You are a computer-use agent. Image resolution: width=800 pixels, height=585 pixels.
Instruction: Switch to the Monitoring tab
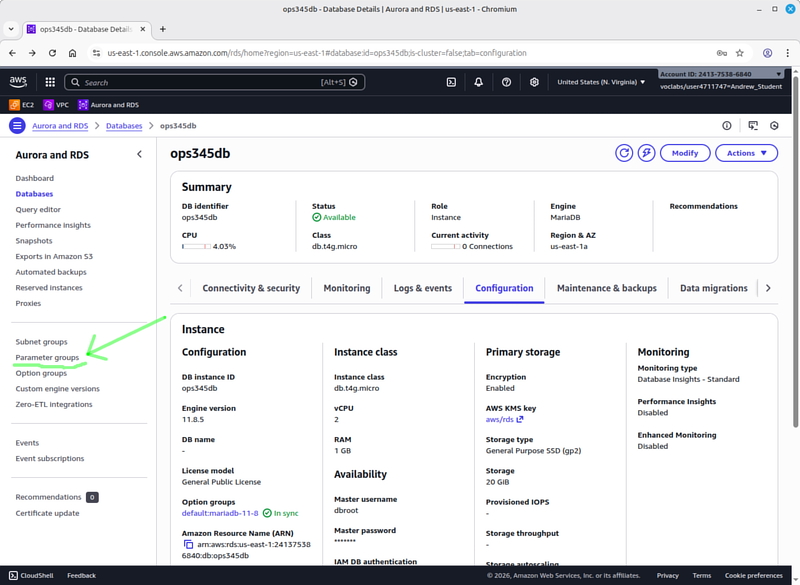tap(347, 288)
